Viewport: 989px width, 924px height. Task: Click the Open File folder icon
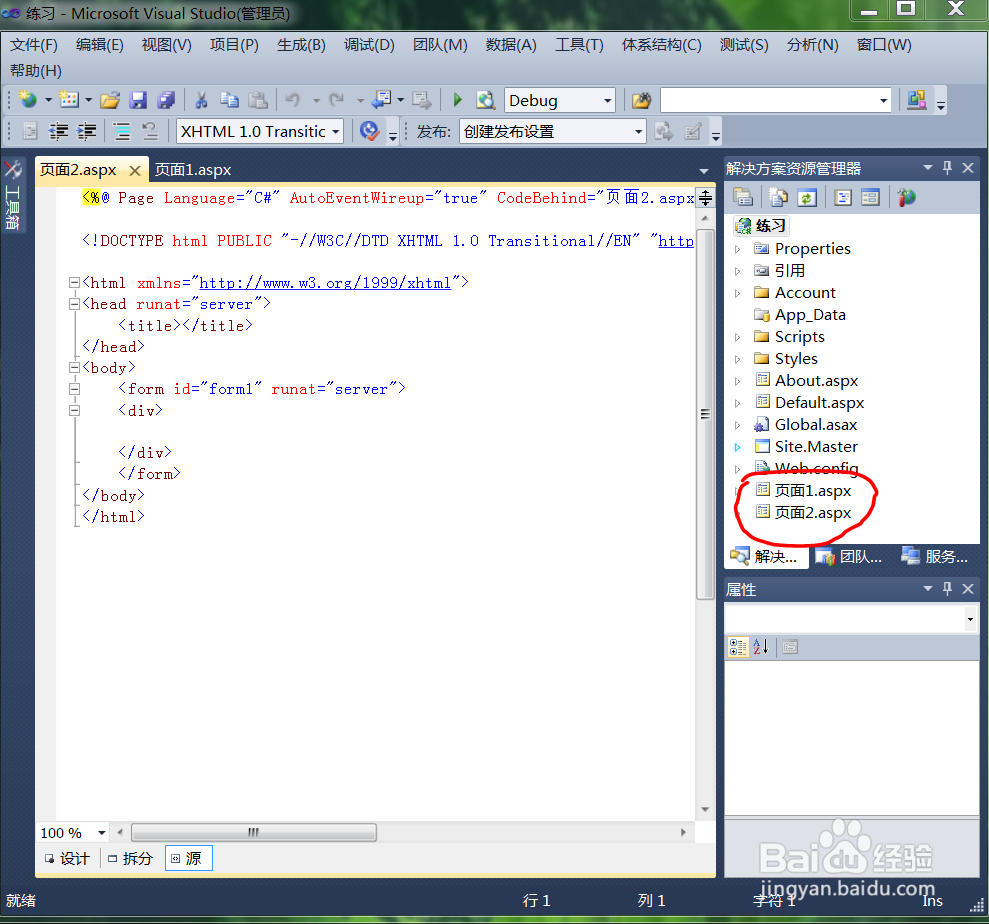point(110,100)
